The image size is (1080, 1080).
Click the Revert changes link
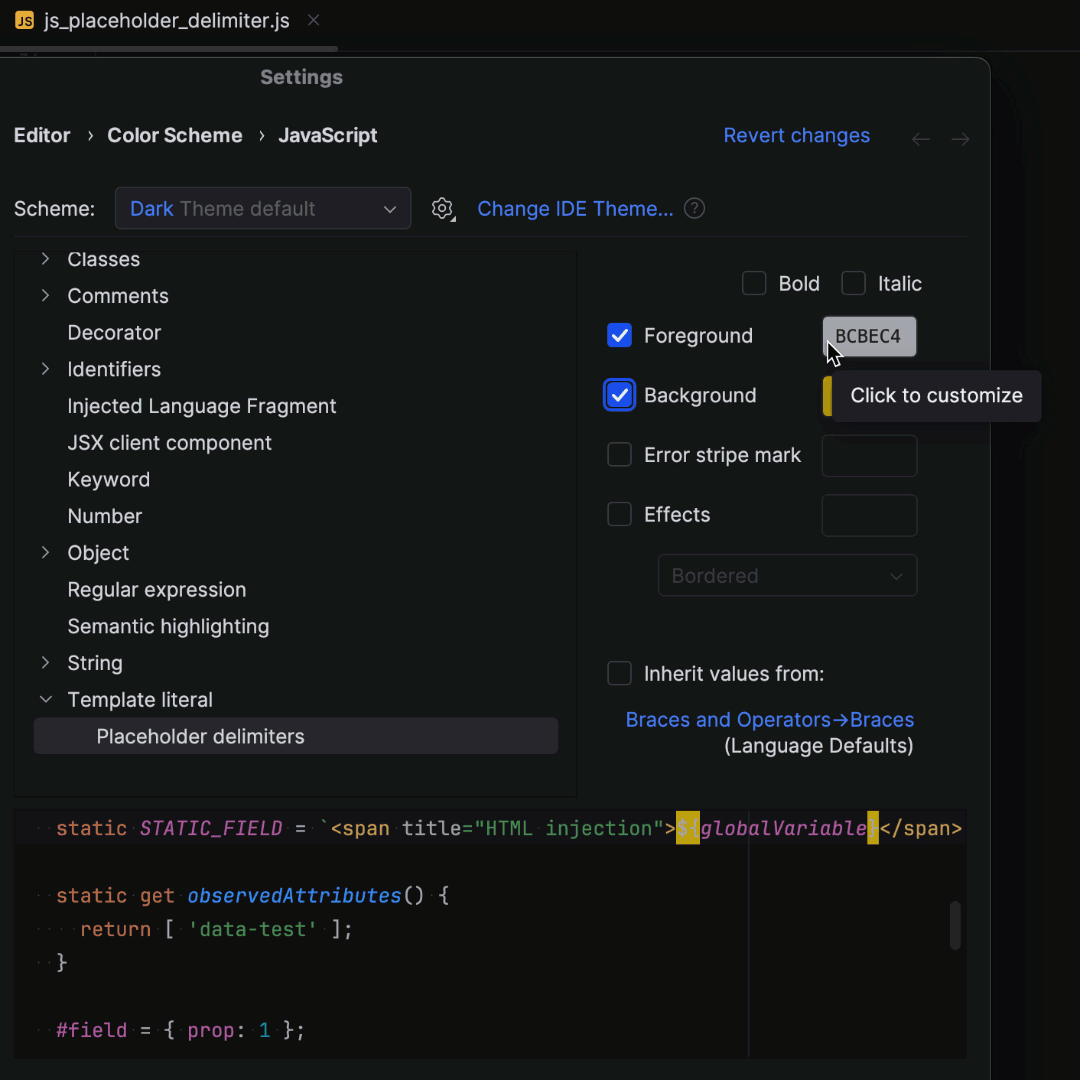point(796,135)
